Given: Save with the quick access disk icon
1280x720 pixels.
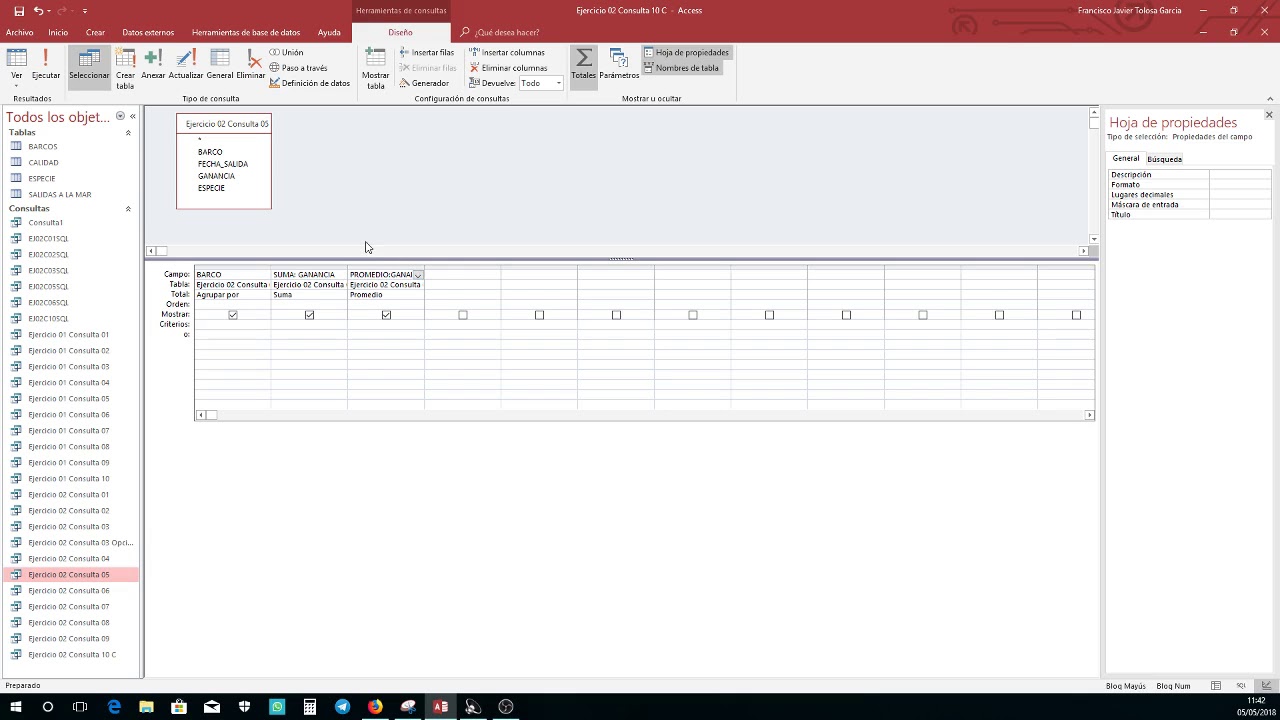Looking at the screenshot, I should [18, 10].
